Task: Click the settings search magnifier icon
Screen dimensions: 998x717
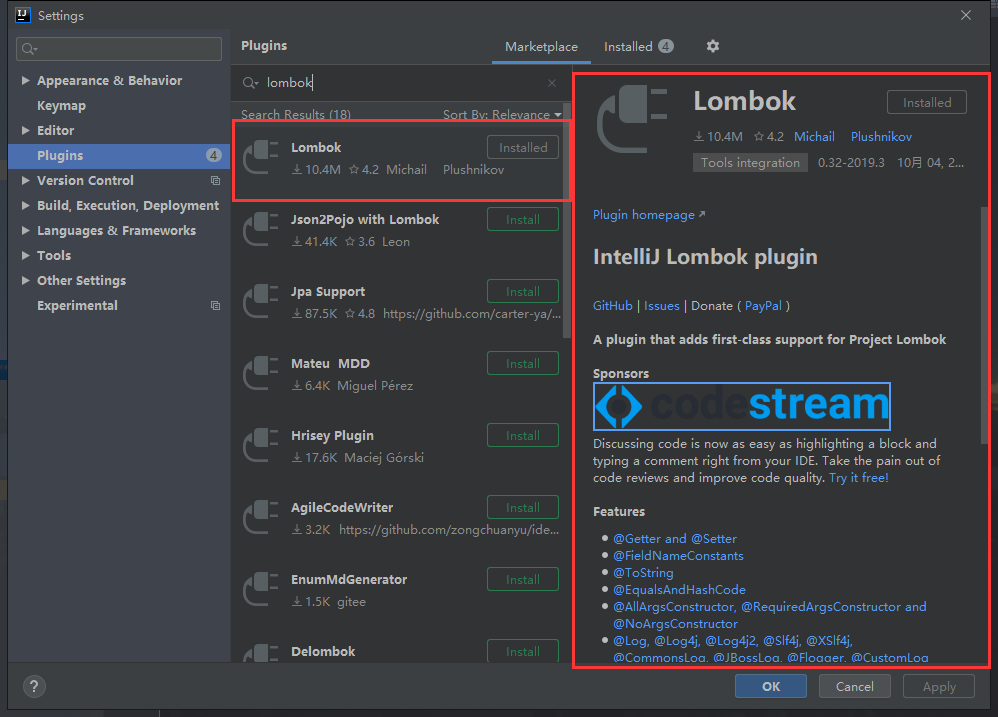Action: tap(29, 49)
